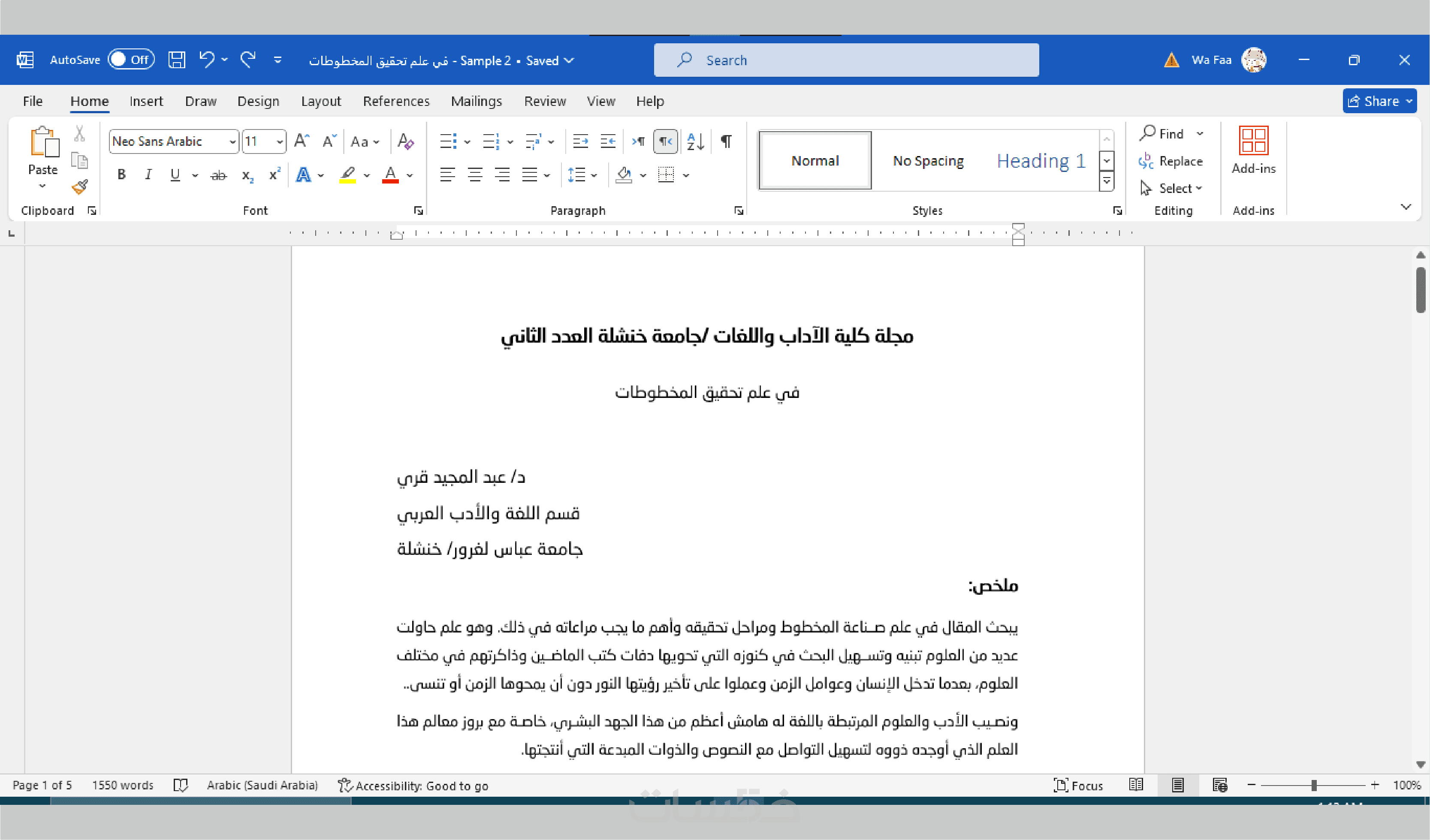Click the Save disk icon
This screenshot has height=840, width=1430.
coord(176,60)
